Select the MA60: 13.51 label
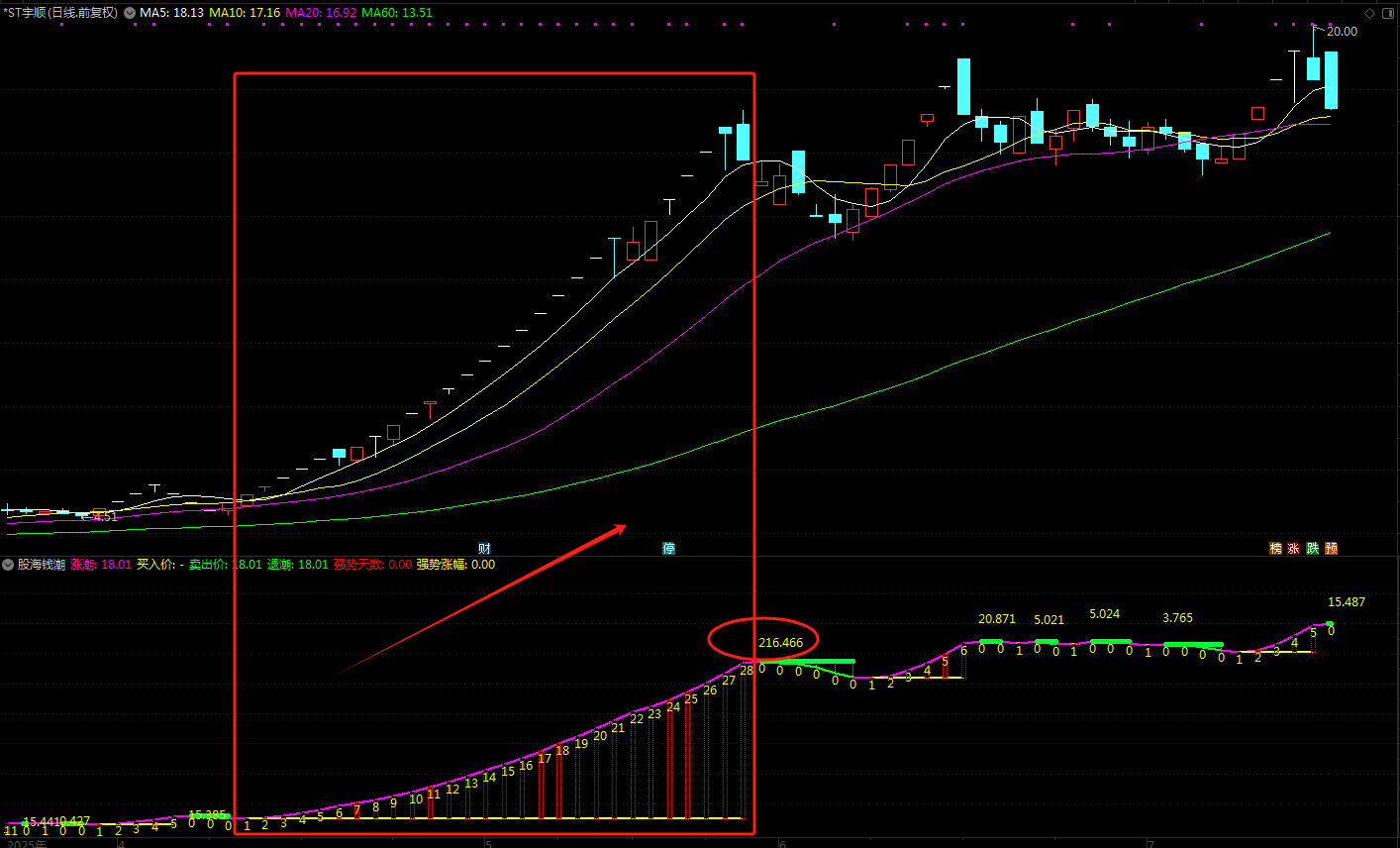Image resolution: width=1400 pixels, height=848 pixels. (x=397, y=13)
